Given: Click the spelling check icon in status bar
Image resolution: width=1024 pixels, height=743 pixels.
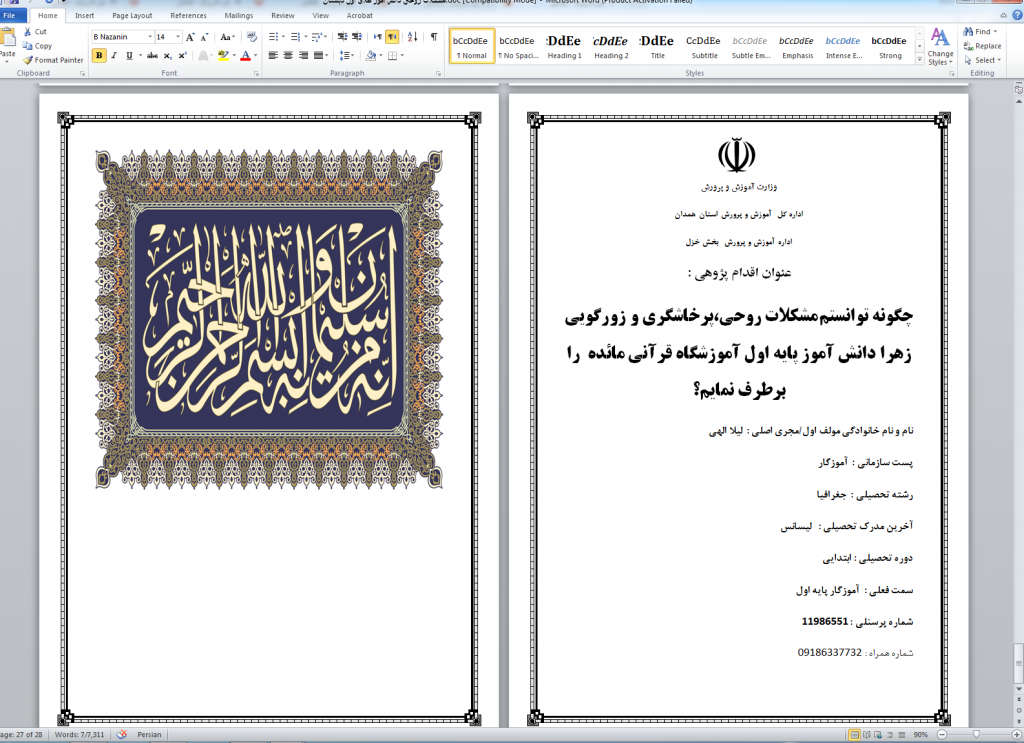Looking at the screenshot, I should pos(121,735).
